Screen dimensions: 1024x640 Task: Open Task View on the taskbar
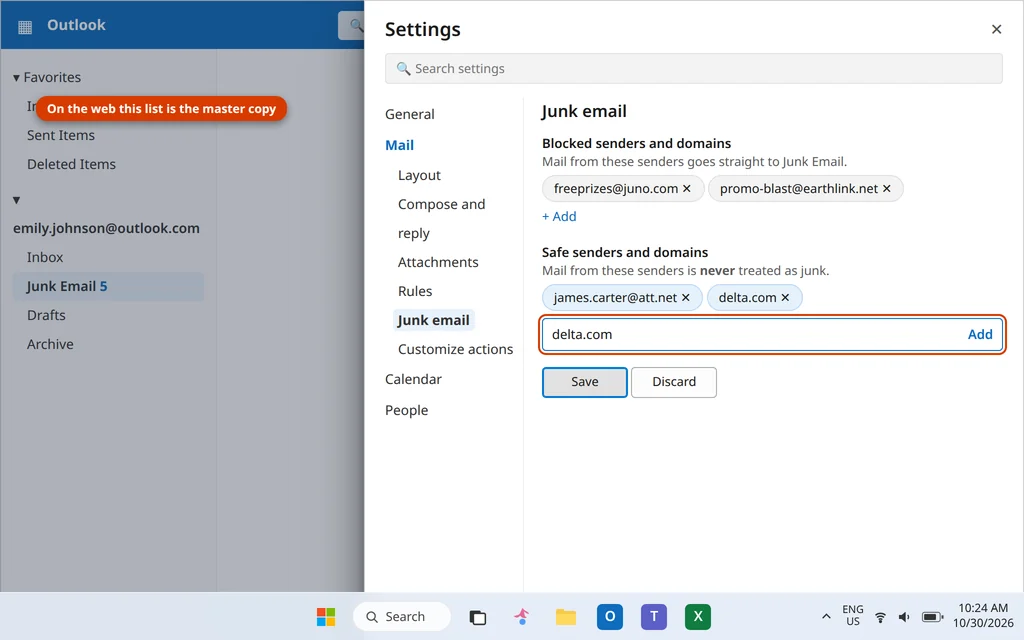tap(477, 616)
